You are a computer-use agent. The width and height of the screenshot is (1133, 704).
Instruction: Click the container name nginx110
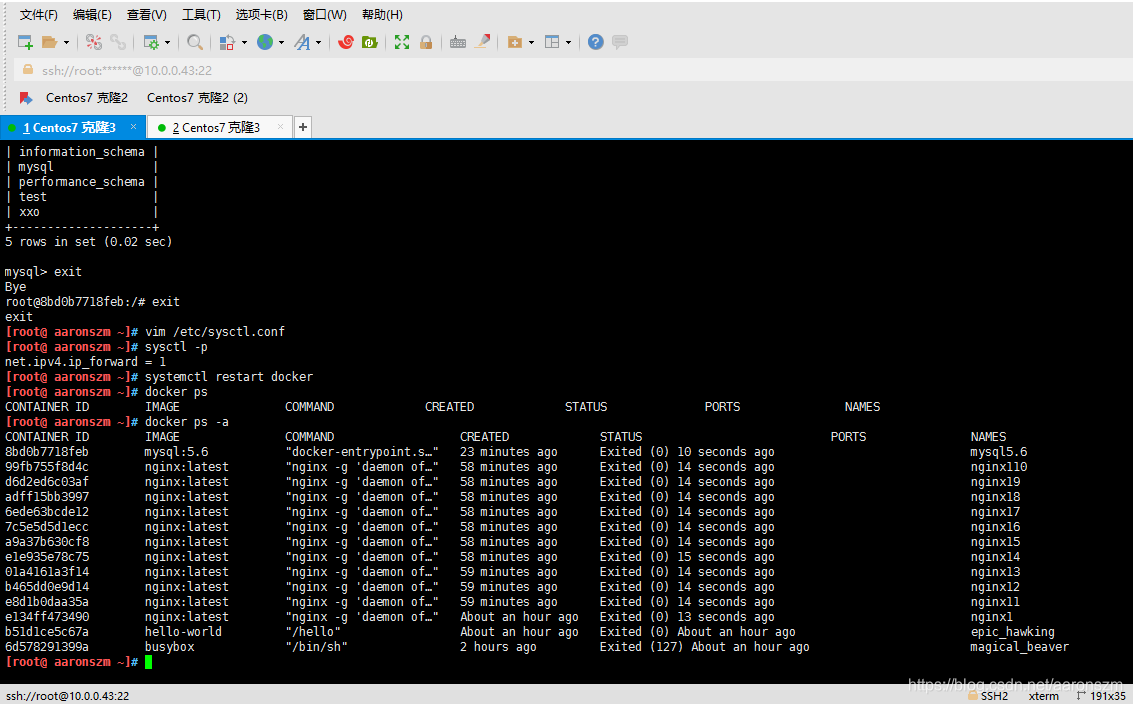coord(999,467)
